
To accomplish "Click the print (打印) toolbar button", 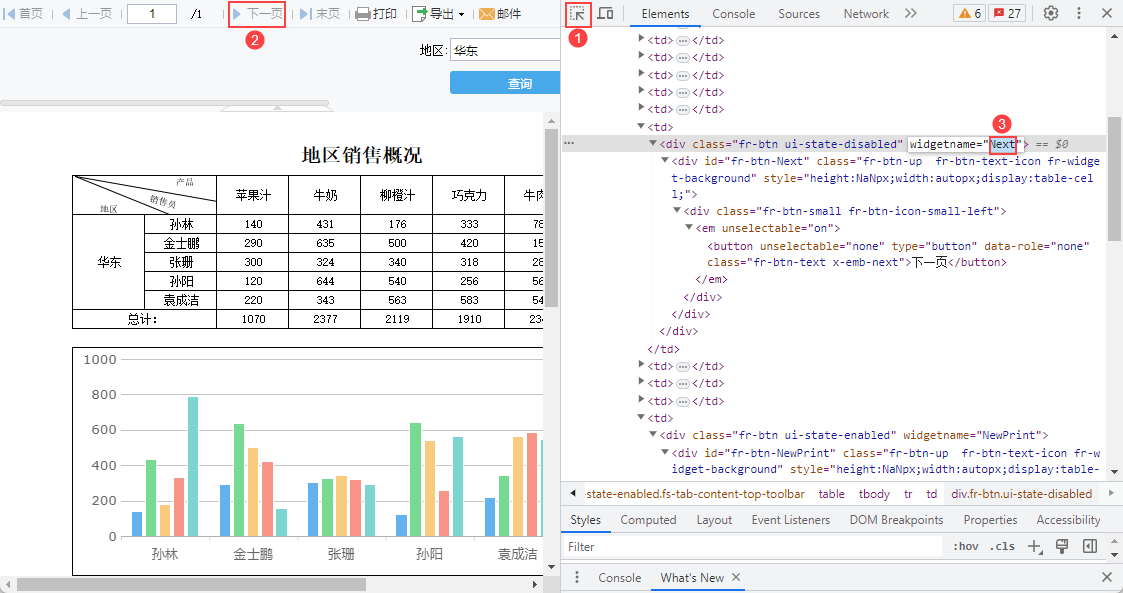I will [376, 14].
